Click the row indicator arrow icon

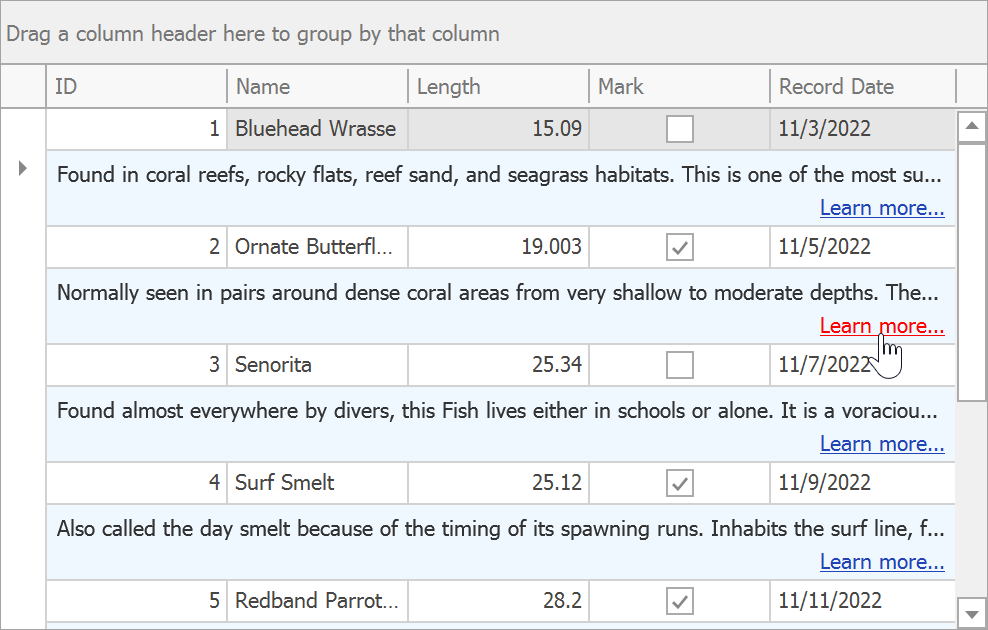[x=23, y=168]
